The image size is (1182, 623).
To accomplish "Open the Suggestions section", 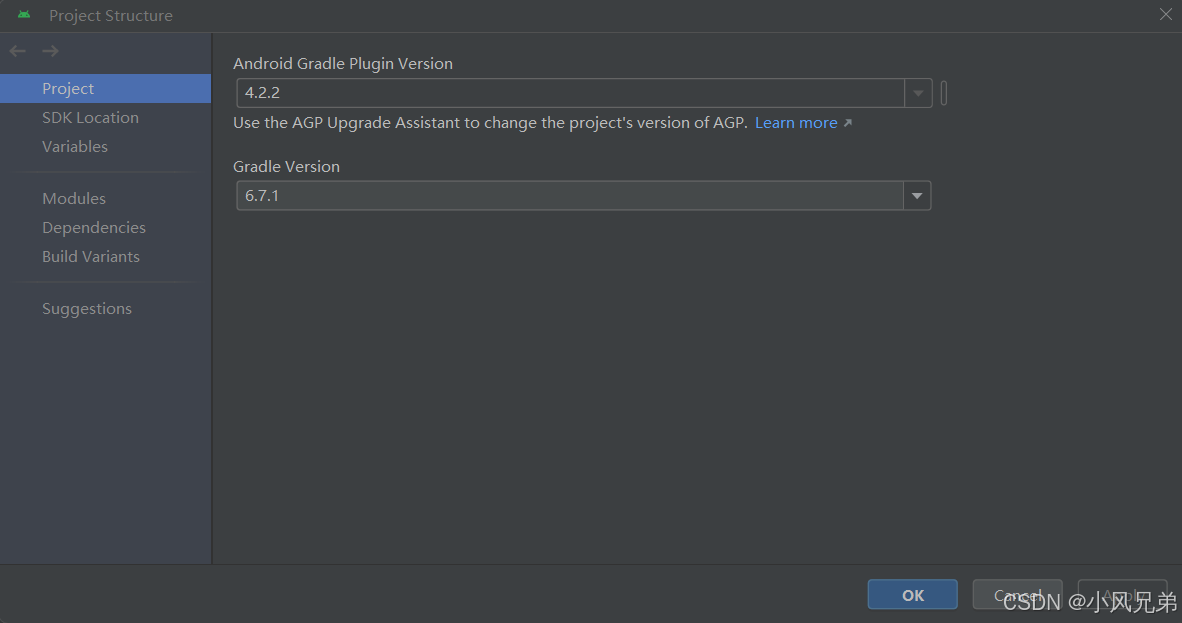I will pyautogui.click(x=86, y=308).
